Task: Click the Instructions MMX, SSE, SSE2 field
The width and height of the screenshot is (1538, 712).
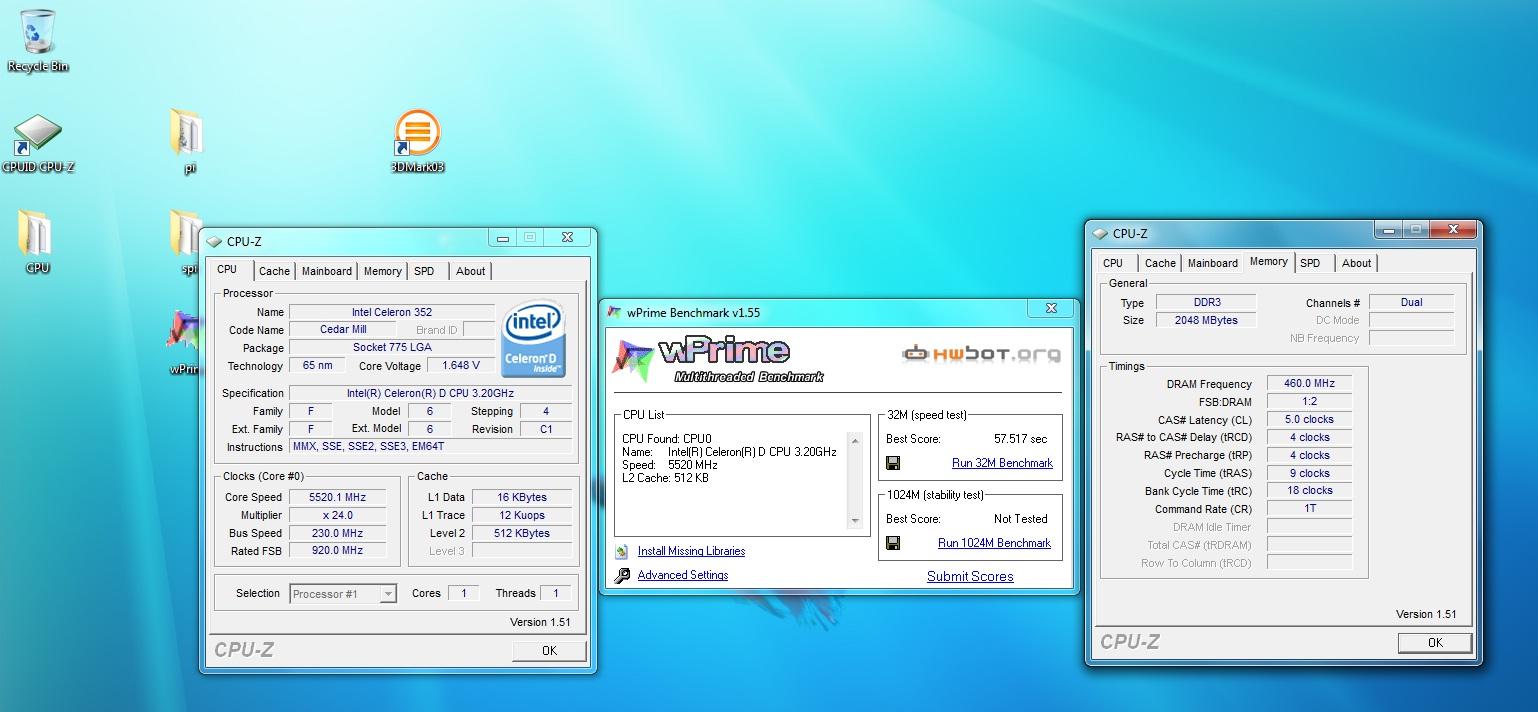Action: (431, 447)
